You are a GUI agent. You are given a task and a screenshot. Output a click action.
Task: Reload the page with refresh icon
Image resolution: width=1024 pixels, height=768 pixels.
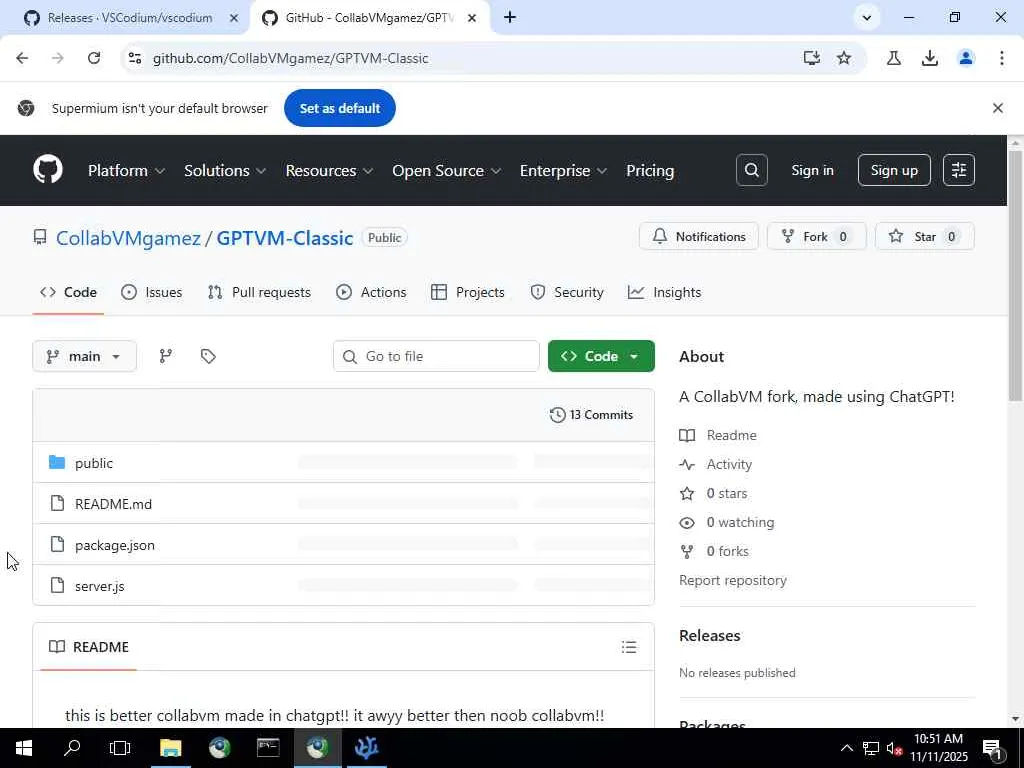click(94, 58)
